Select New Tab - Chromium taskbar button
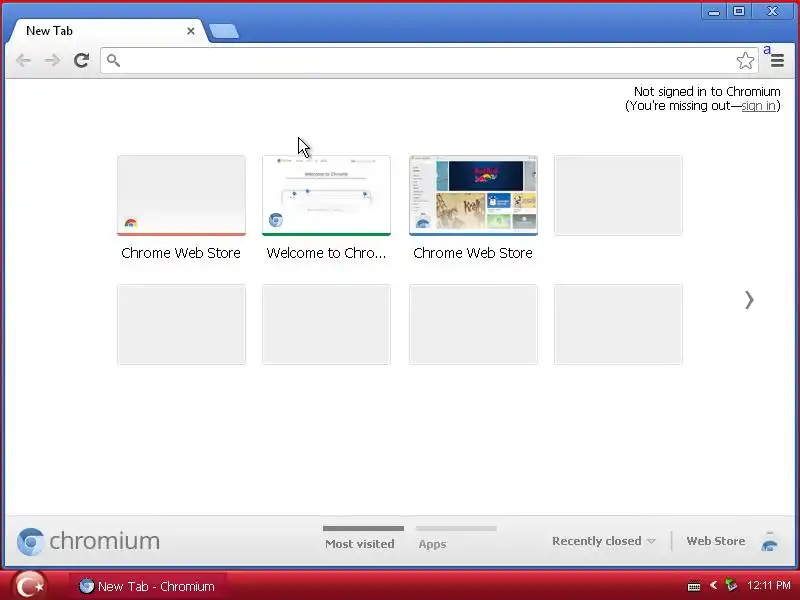 (x=148, y=586)
